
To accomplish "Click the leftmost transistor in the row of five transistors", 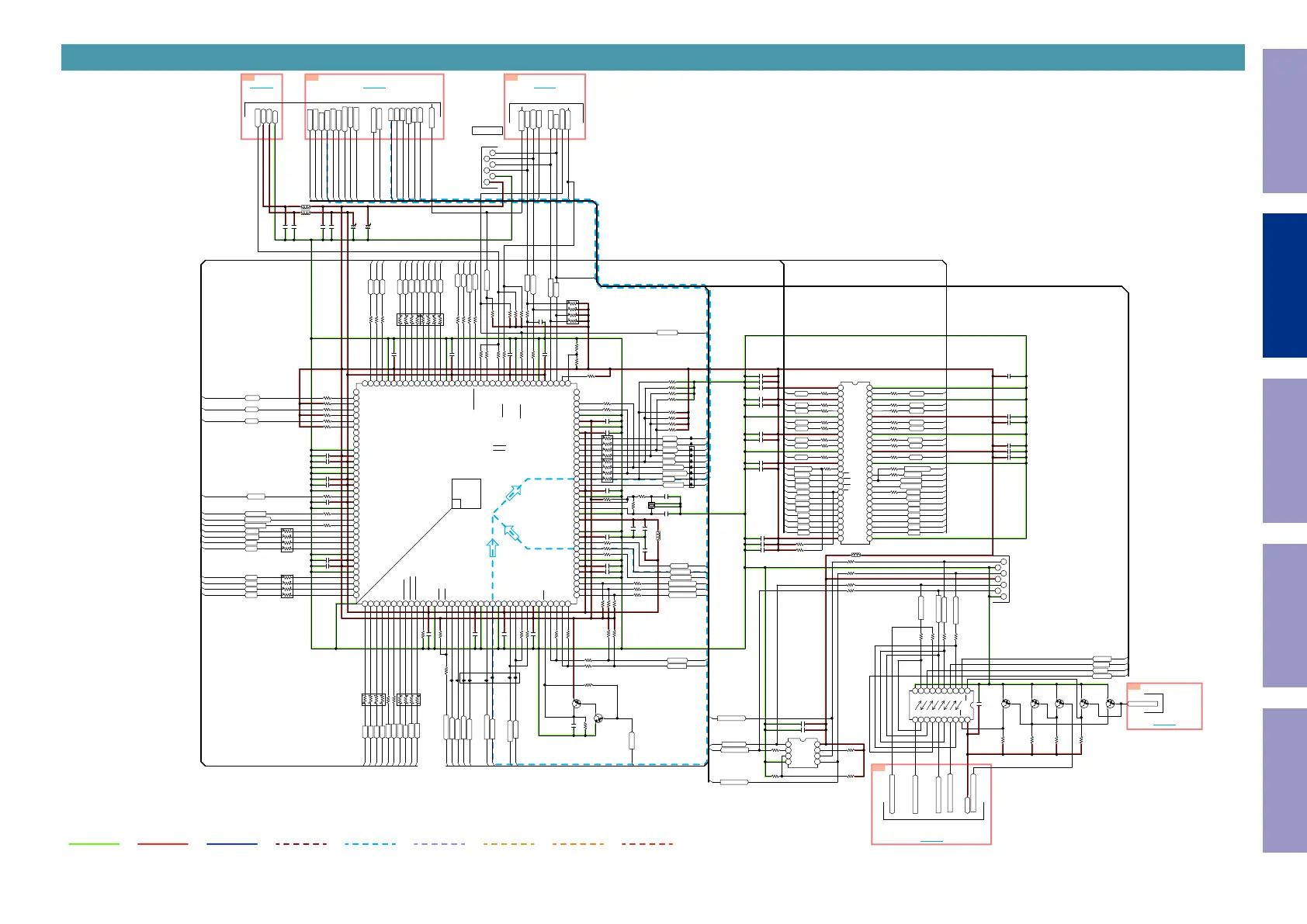I will click(x=1005, y=704).
